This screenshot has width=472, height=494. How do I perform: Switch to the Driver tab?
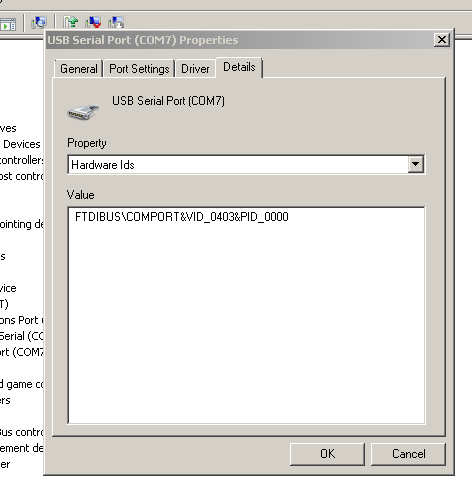pyautogui.click(x=195, y=69)
